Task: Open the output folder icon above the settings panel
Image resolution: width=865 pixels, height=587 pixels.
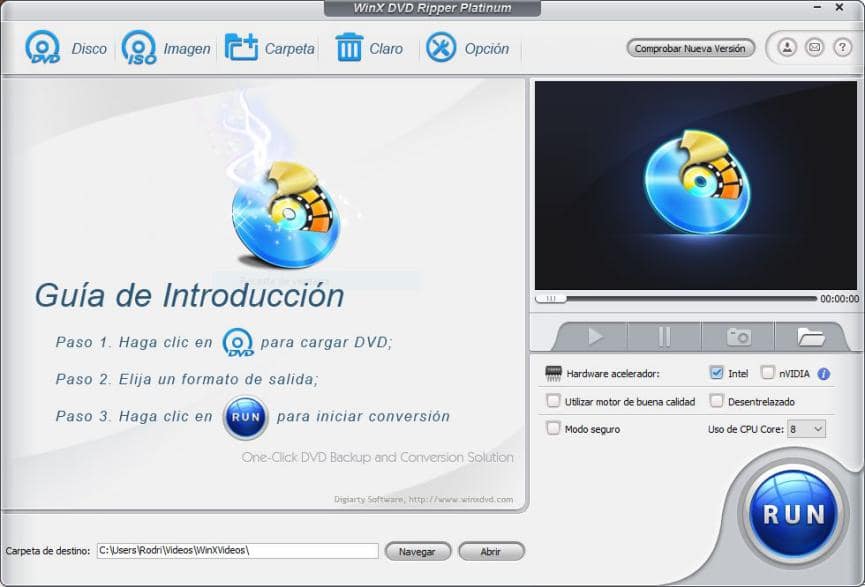Action: pyautogui.click(x=812, y=335)
